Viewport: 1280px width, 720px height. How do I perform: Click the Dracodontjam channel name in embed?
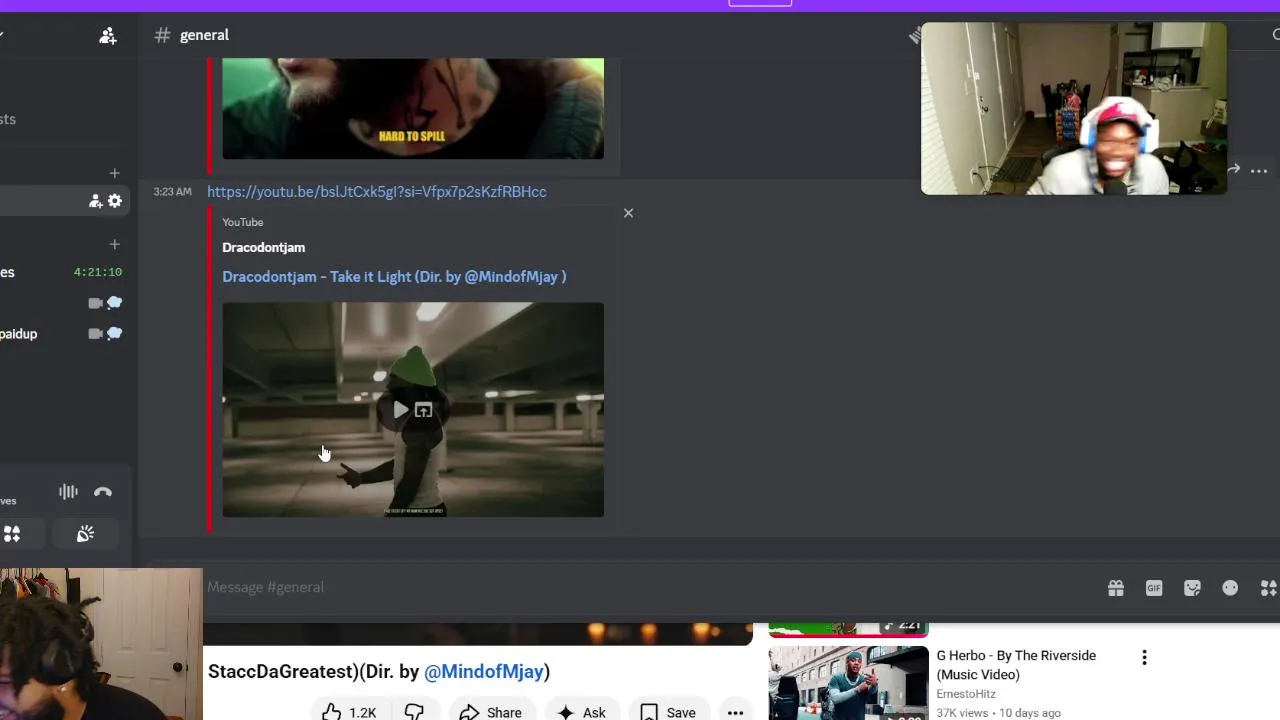pos(263,247)
